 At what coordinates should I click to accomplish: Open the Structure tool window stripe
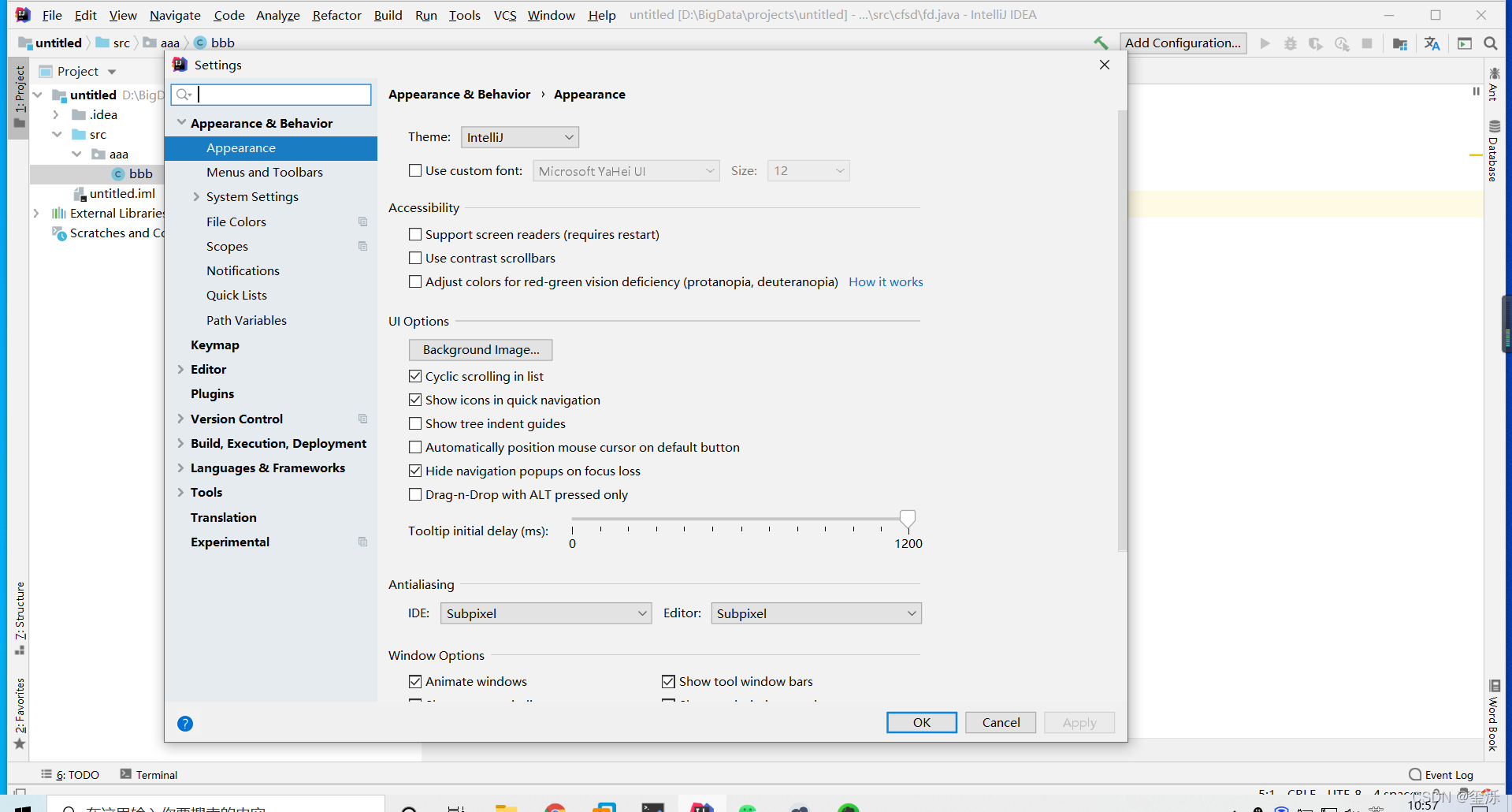click(x=20, y=619)
